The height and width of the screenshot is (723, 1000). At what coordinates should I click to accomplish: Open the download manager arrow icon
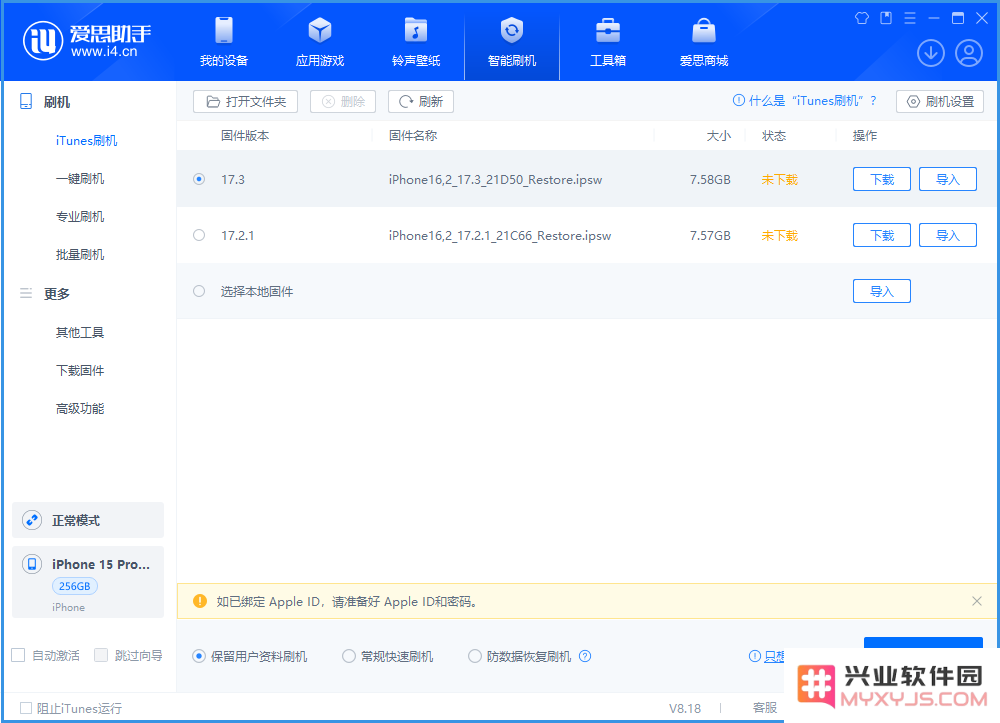(930, 53)
